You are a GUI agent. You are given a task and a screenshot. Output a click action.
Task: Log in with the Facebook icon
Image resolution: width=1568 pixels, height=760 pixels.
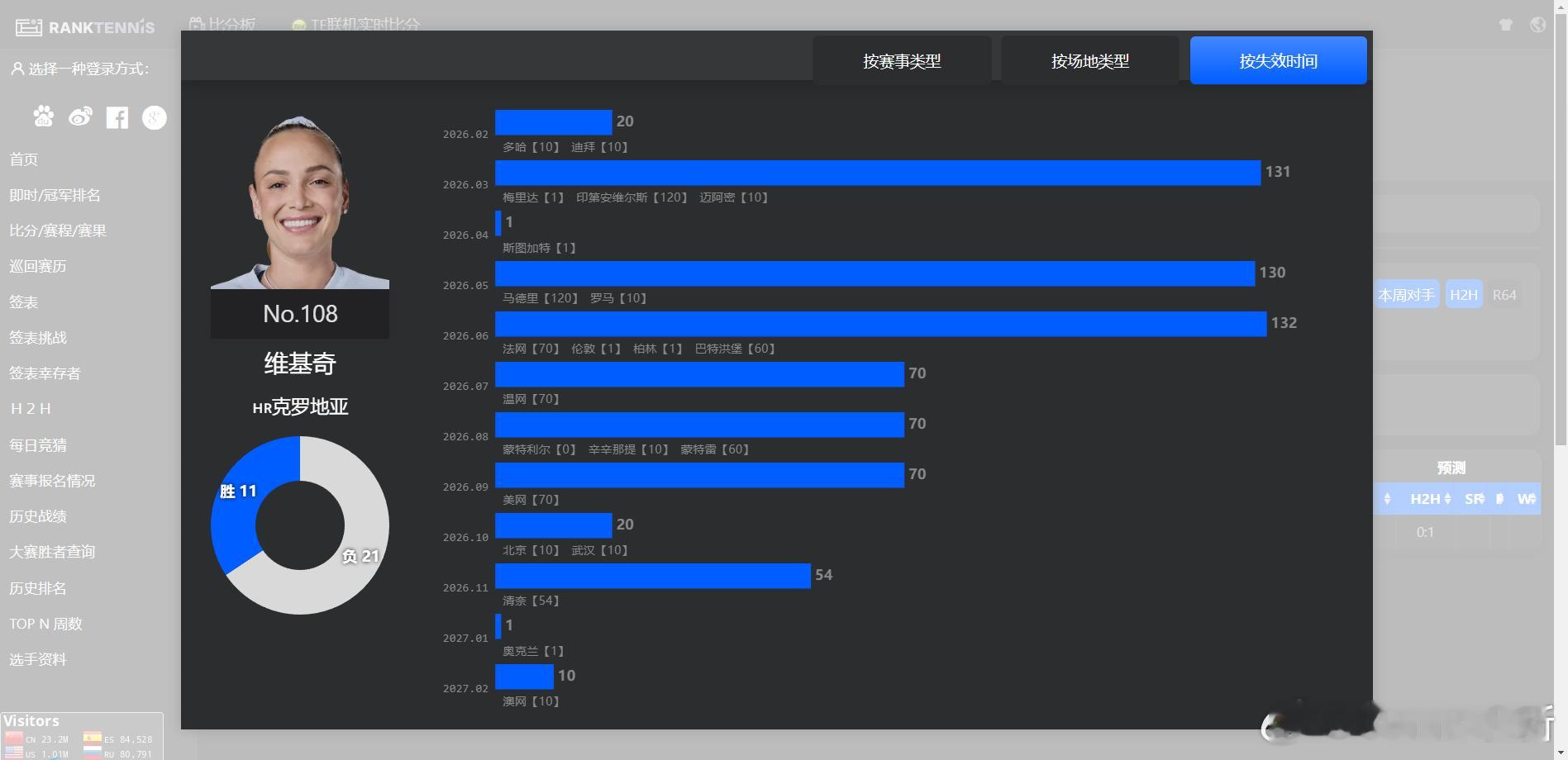point(117,117)
